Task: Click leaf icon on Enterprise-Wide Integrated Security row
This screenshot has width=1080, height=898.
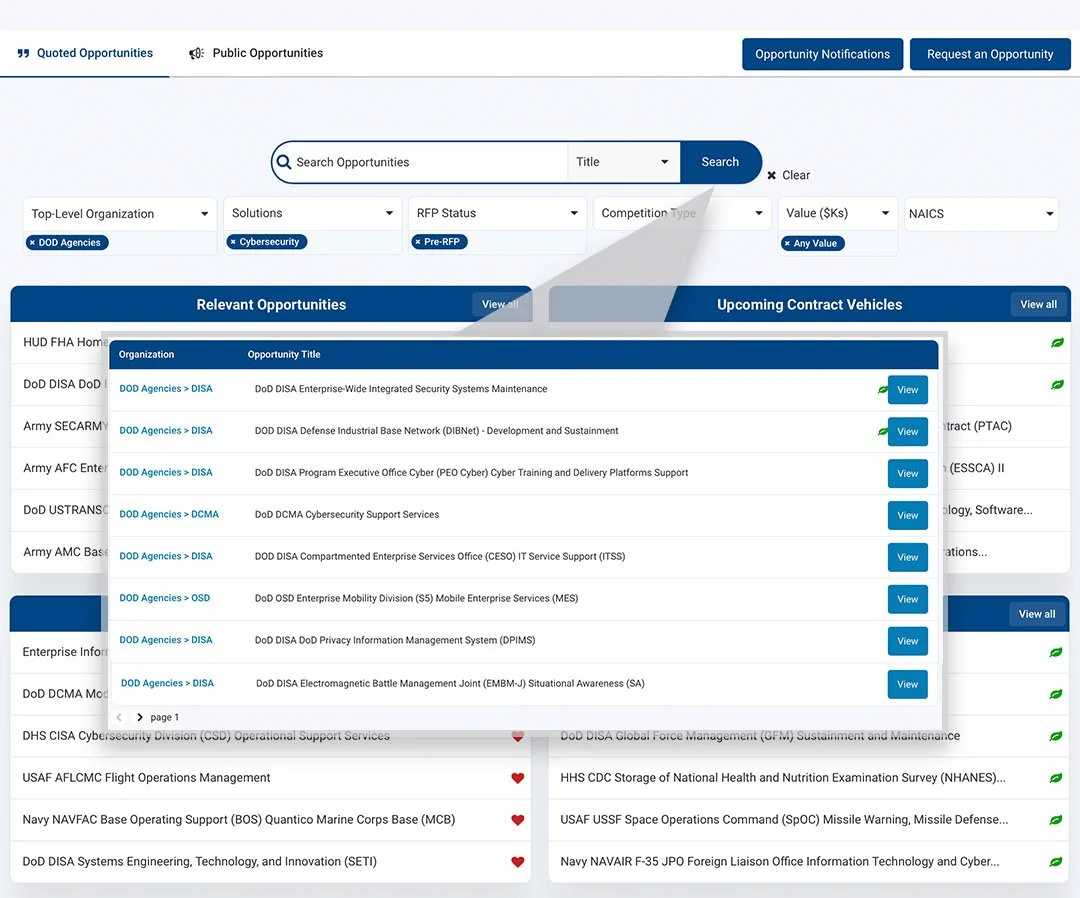Action: 882,390
